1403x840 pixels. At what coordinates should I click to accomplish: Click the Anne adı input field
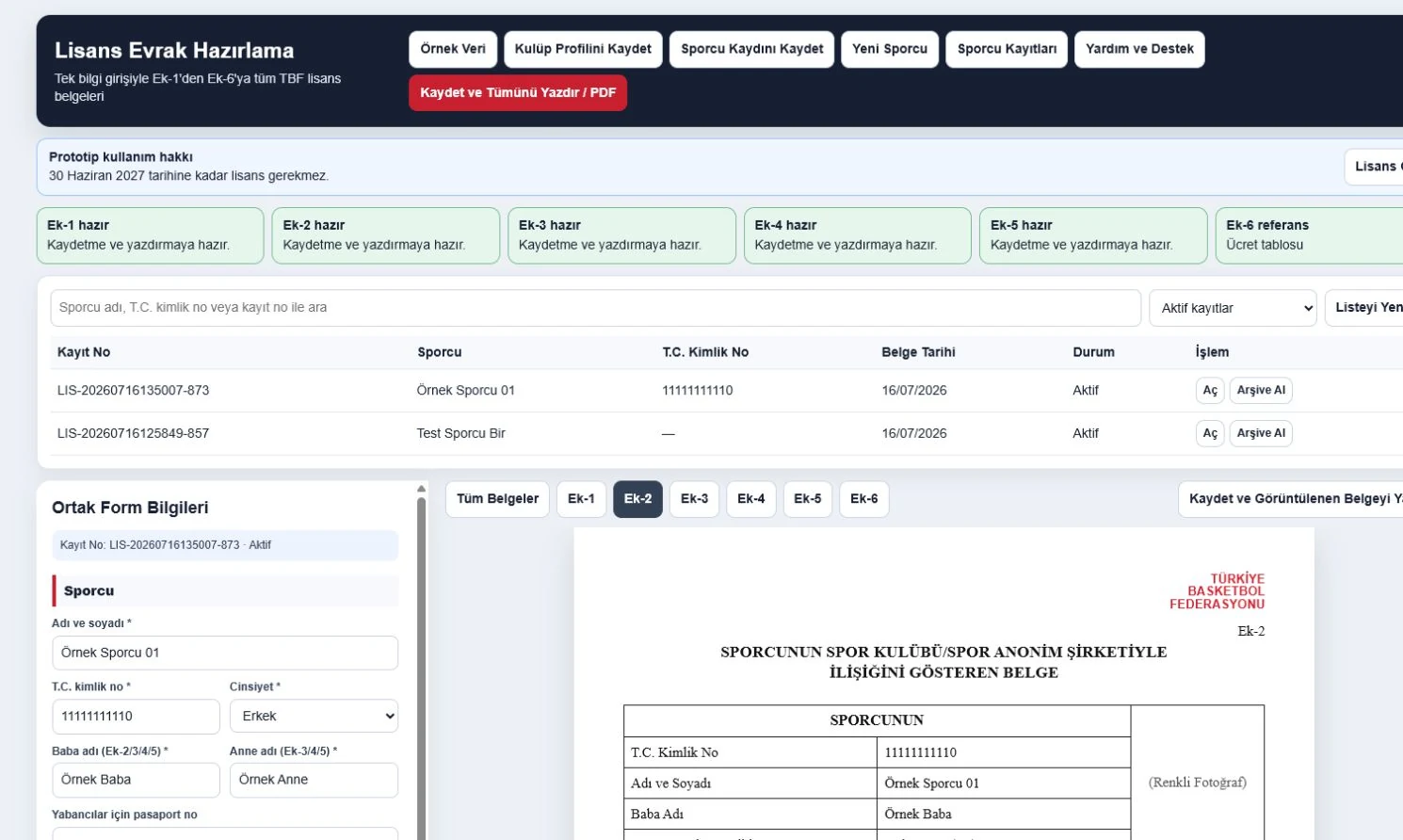pos(314,780)
